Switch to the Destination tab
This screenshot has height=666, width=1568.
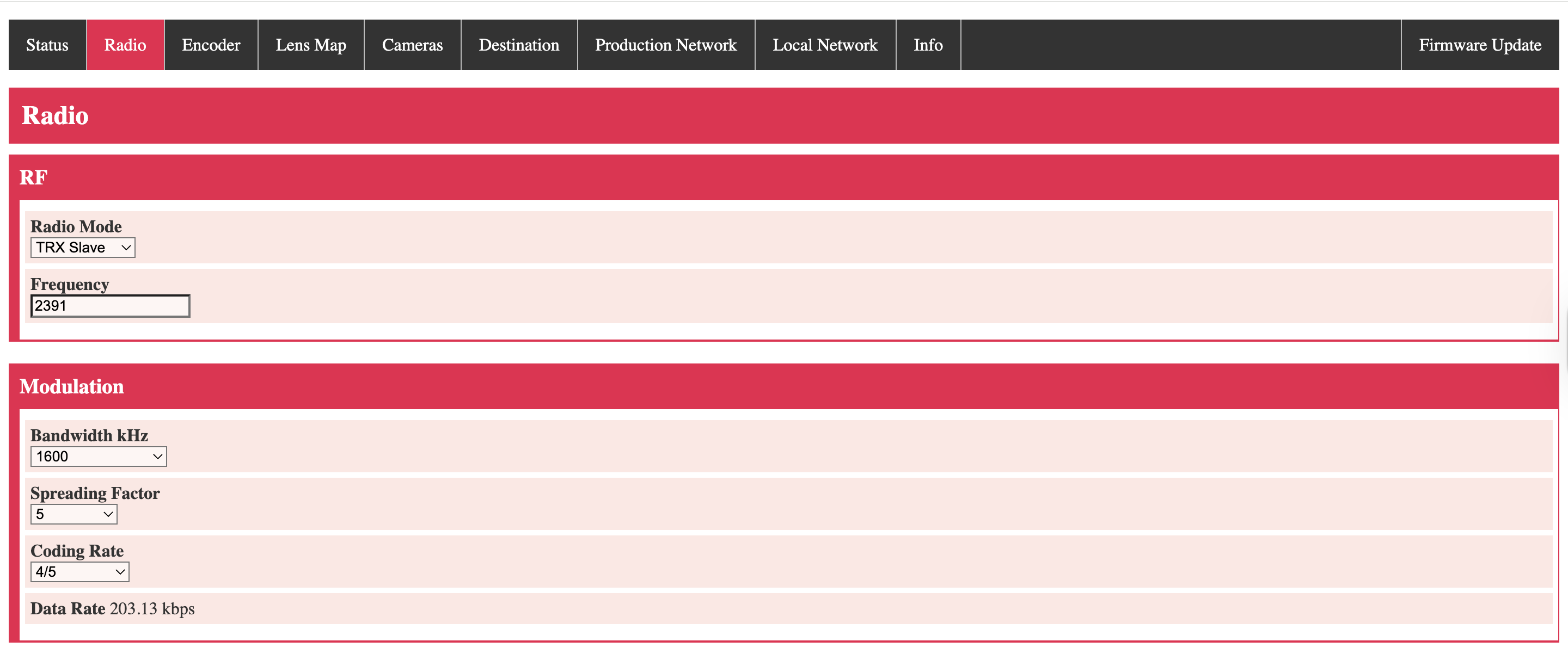(x=519, y=45)
